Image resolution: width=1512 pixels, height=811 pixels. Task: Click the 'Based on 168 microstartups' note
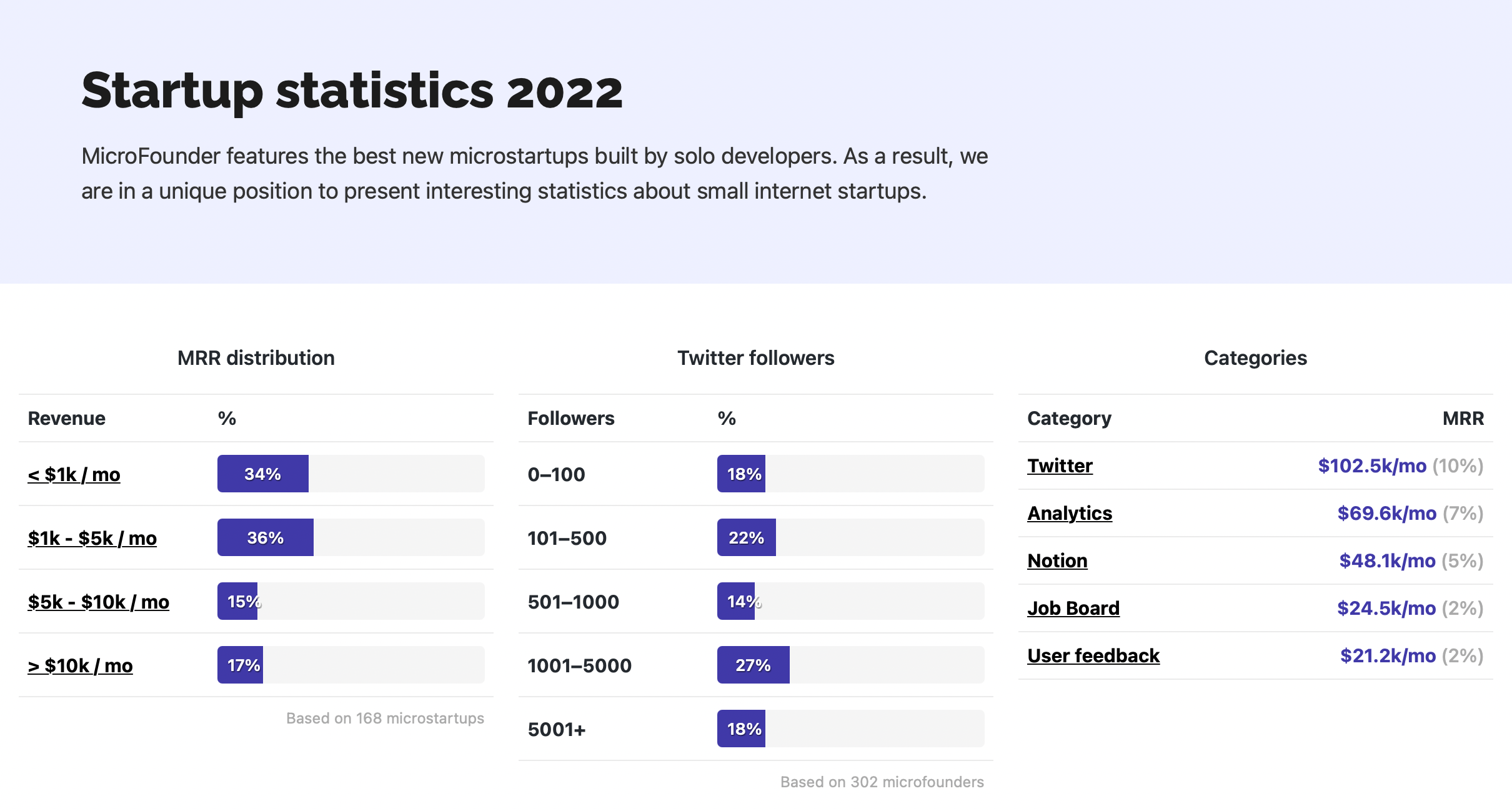[385, 719]
